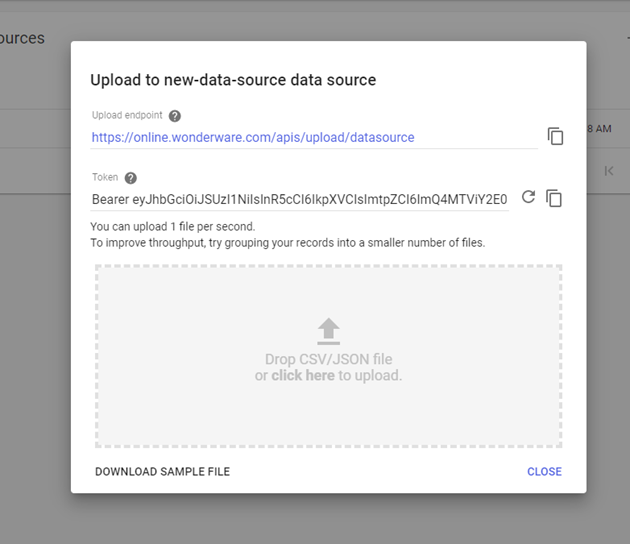Copy the upload endpoint URL
Image resolution: width=630 pixels, height=544 pixels.
pyautogui.click(x=555, y=136)
